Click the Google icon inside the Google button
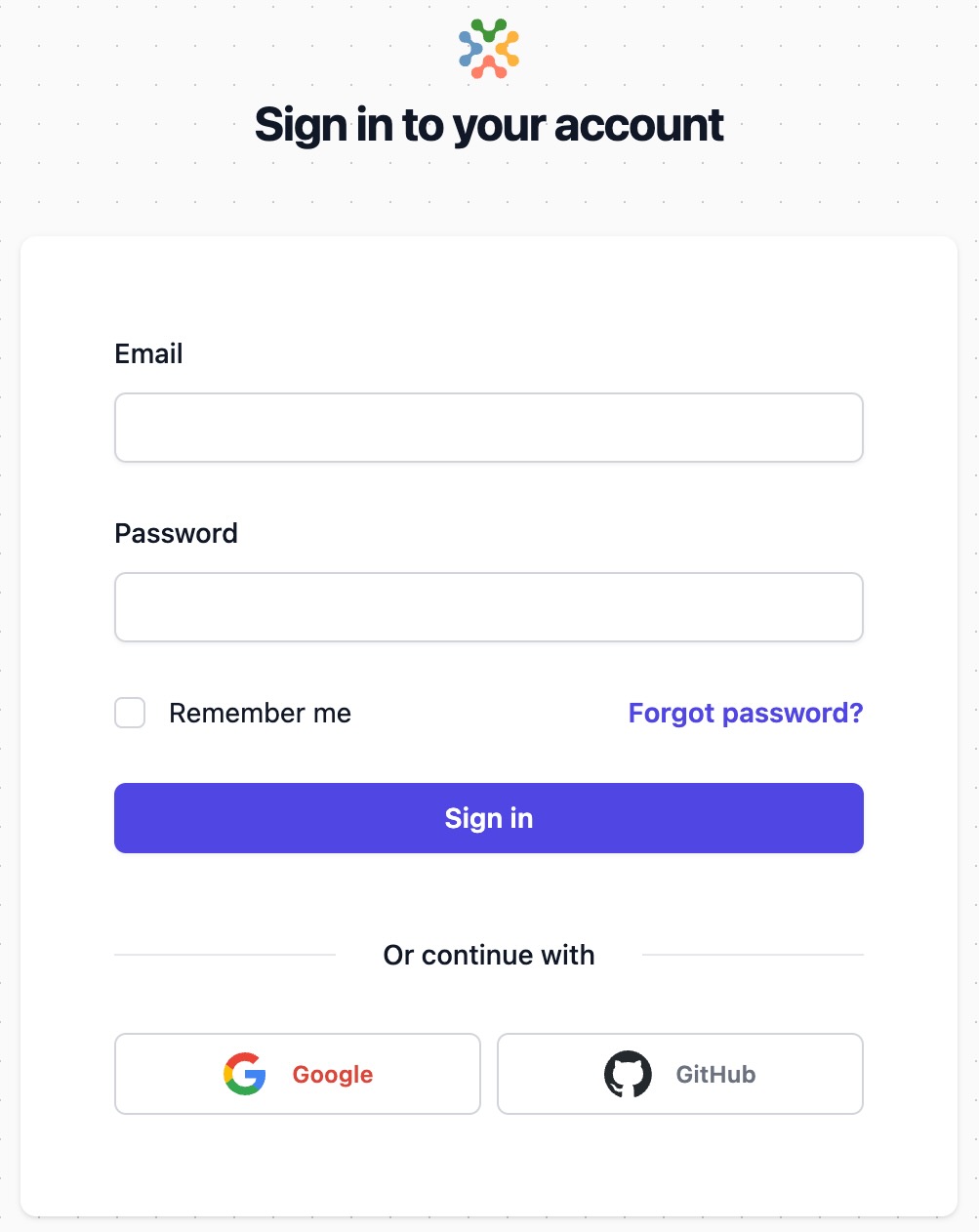The width and height of the screenshot is (979, 1232). click(x=245, y=1074)
